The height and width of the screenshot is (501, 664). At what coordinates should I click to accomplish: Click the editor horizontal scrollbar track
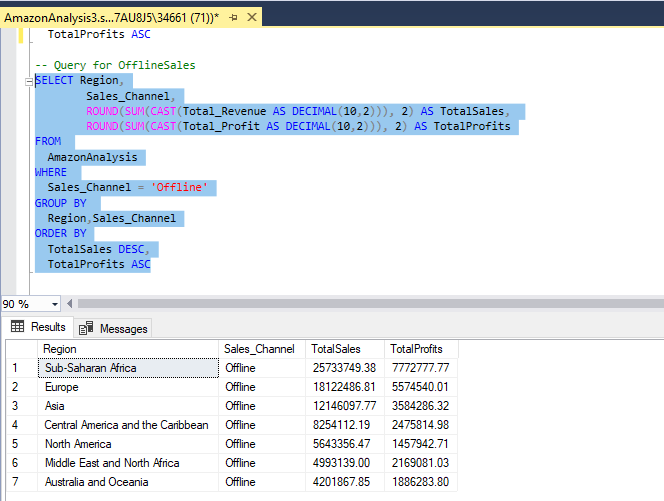[x=371, y=303]
